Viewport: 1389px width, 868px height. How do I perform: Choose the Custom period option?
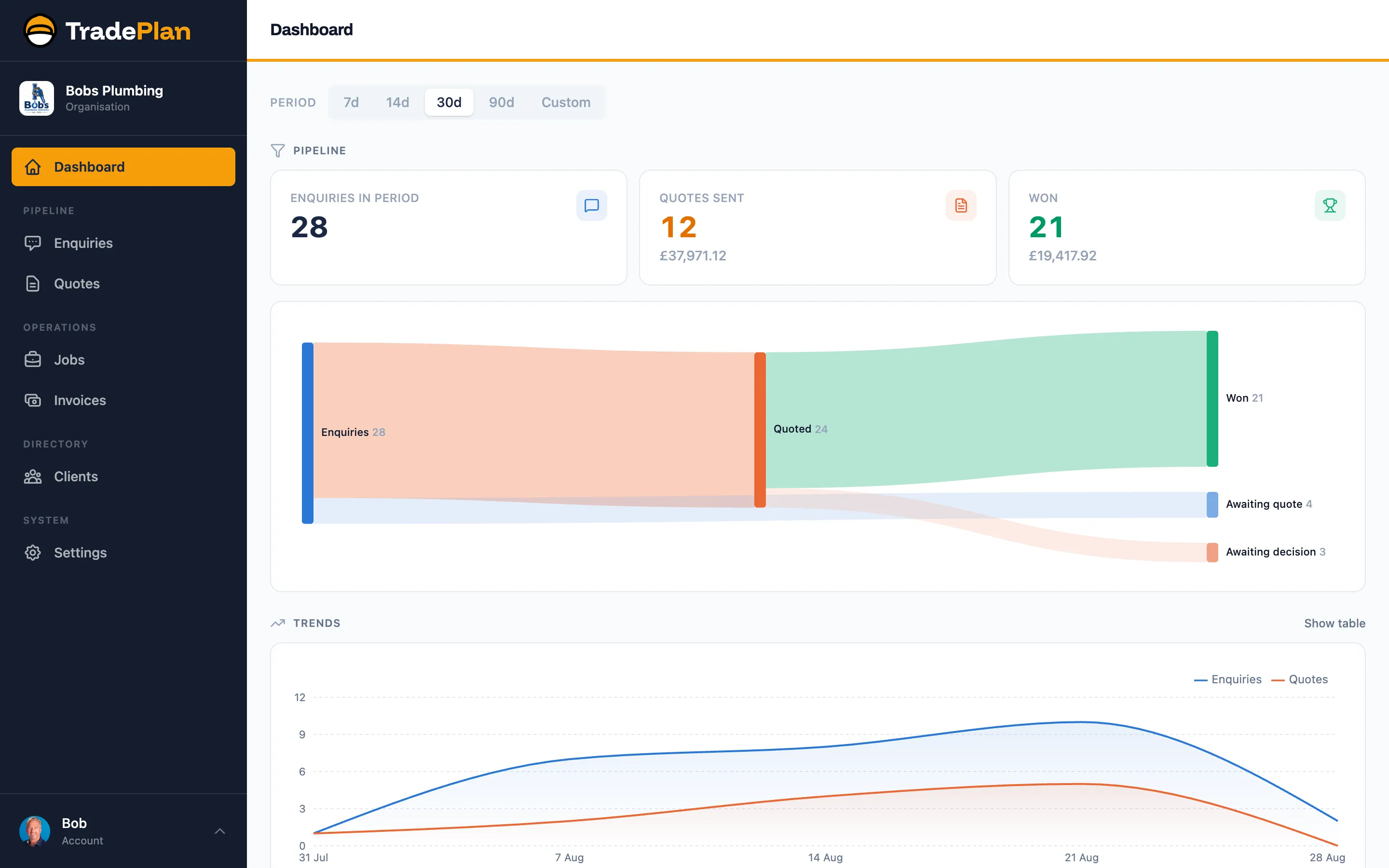(x=566, y=102)
